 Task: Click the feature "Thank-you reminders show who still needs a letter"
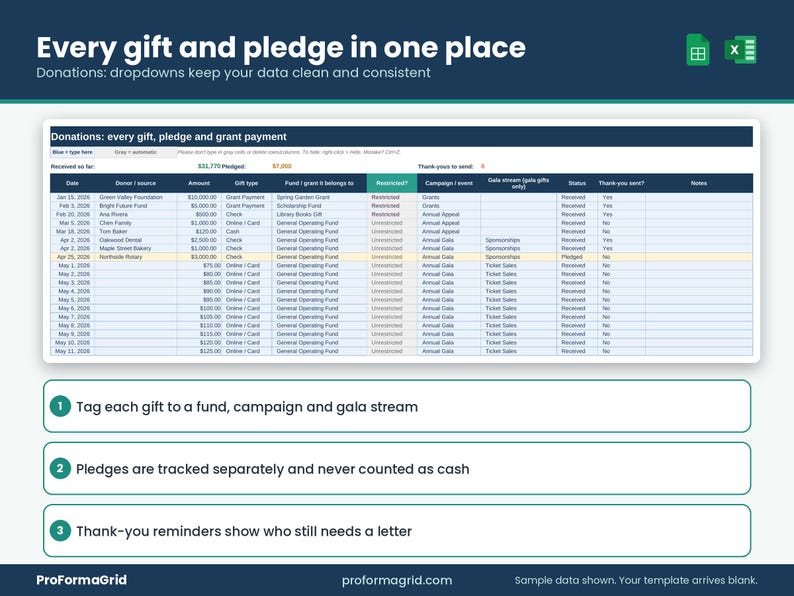pos(397,531)
